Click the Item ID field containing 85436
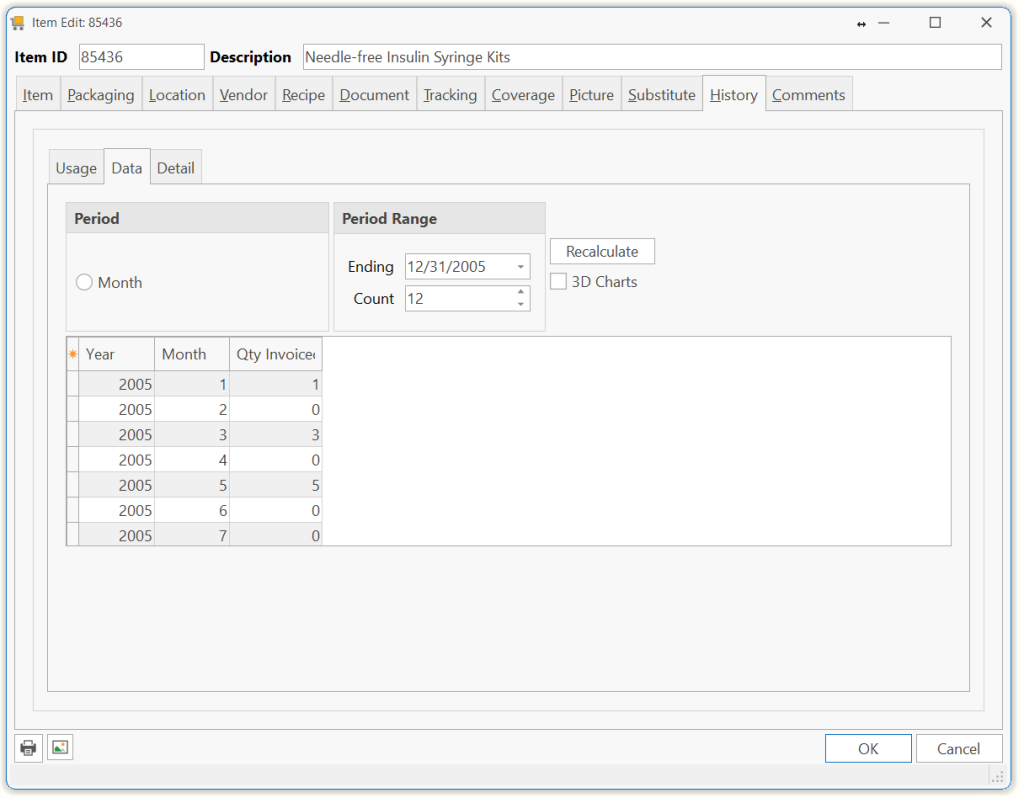The width and height of the screenshot is (1024, 798). coord(141,57)
